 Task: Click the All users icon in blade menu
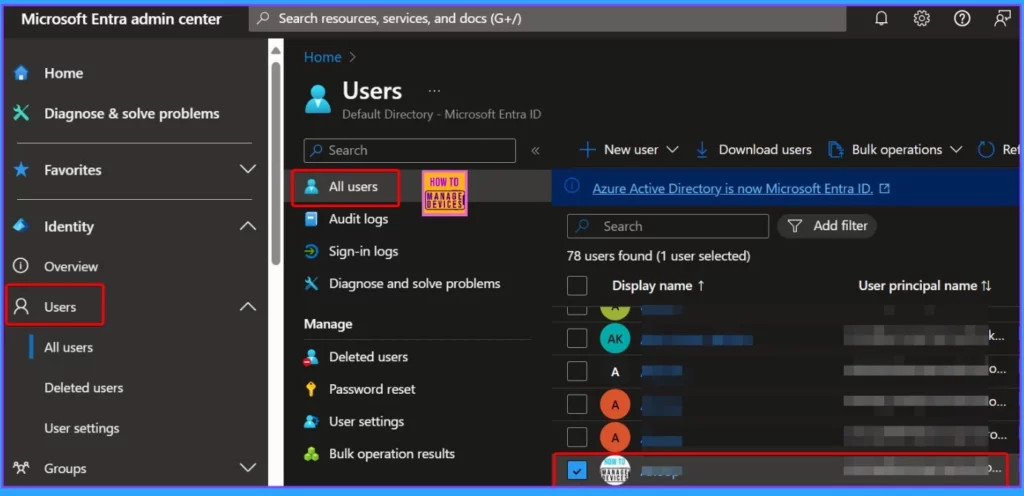point(312,187)
